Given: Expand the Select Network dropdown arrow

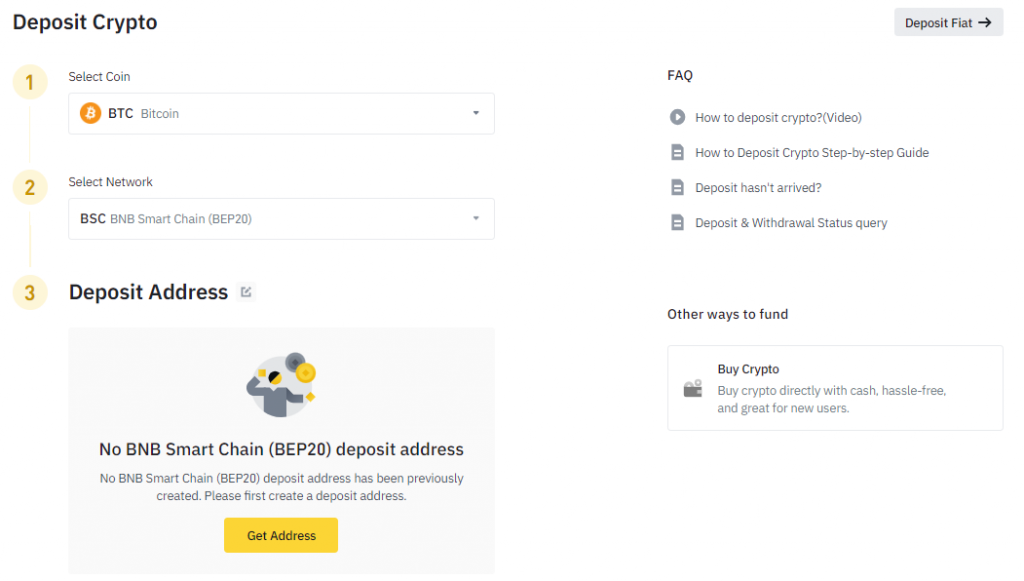Looking at the screenshot, I should (476, 218).
